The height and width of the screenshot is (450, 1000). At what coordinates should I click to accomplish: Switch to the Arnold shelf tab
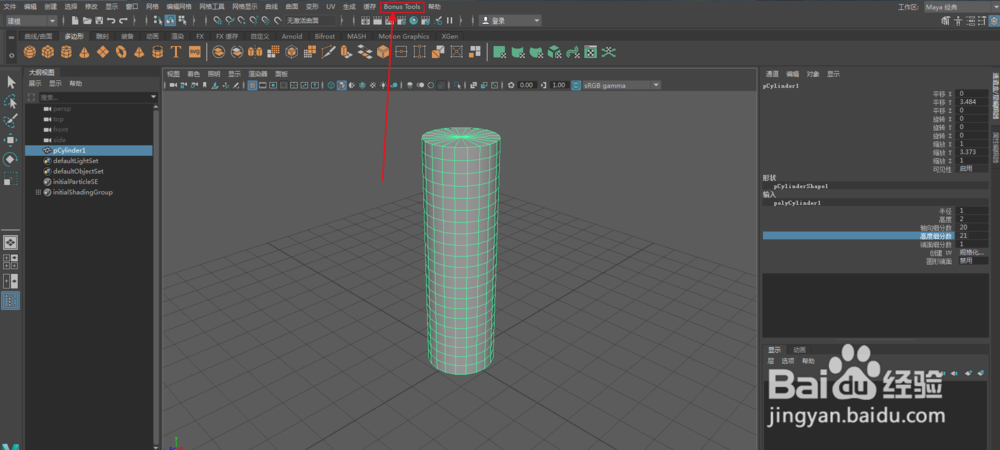pyautogui.click(x=292, y=36)
